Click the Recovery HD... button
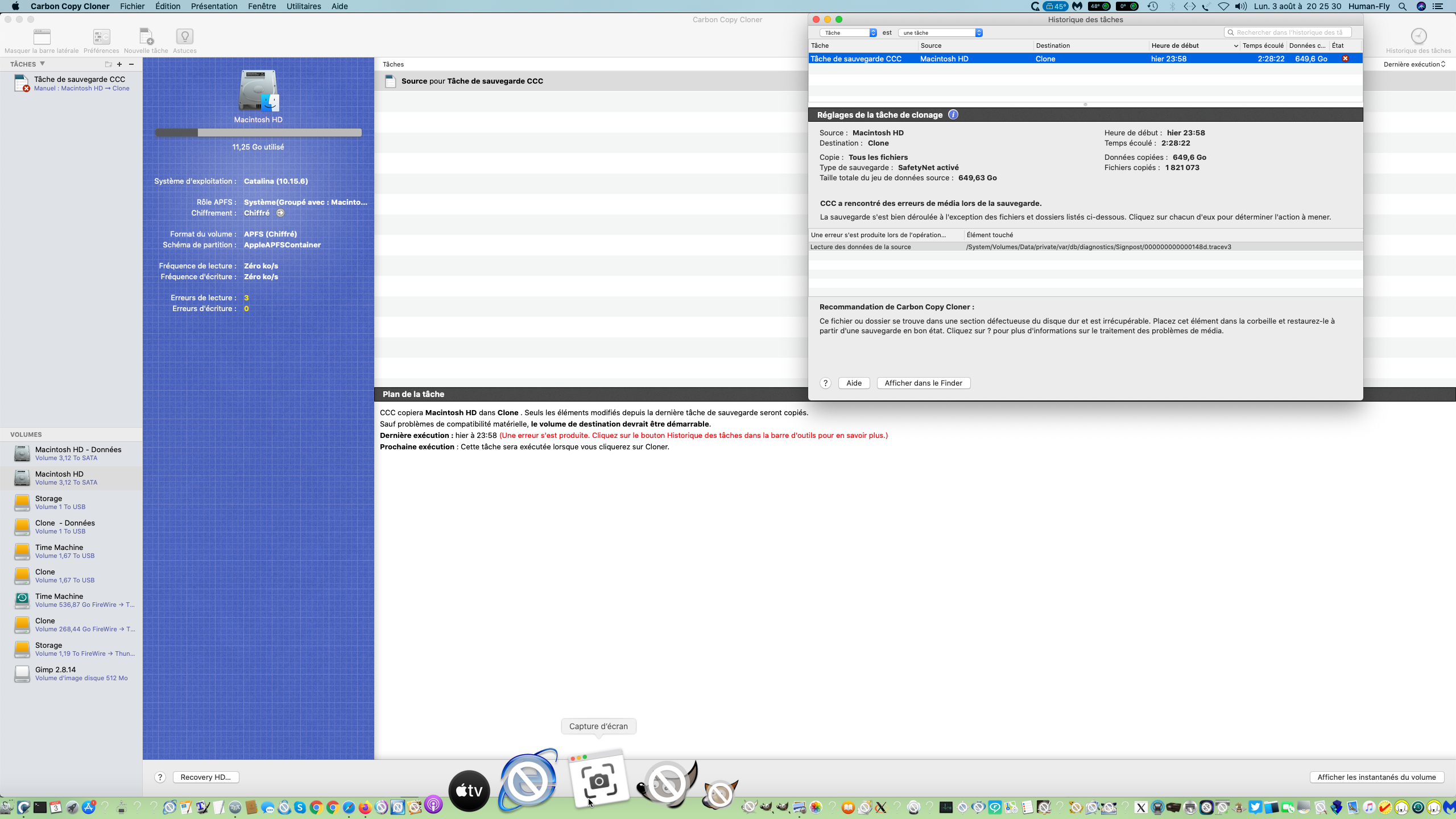Image resolution: width=1456 pixels, height=819 pixels. [x=205, y=777]
